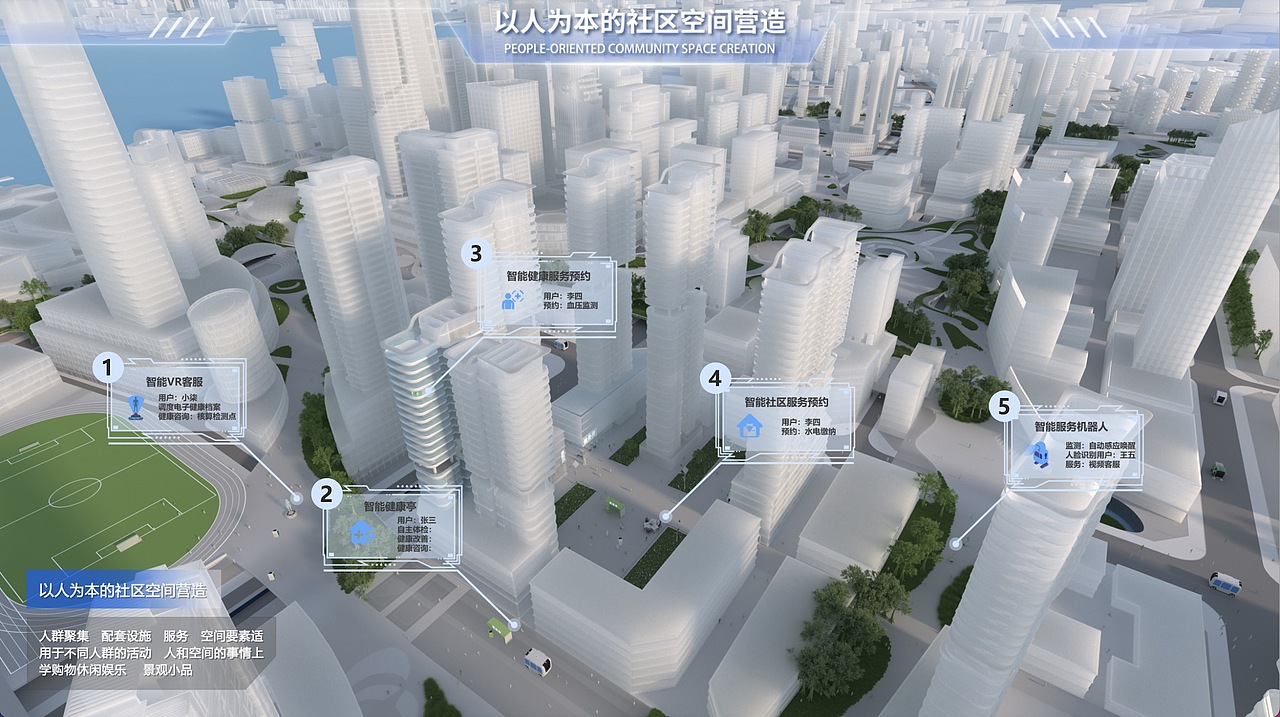Click the person-plus icon in 智能健康服务预约 card
The image size is (1280, 717).
click(515, 298)
